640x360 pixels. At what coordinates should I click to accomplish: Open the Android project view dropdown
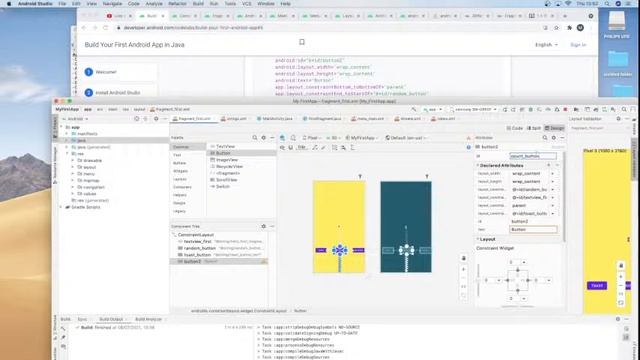78,119
